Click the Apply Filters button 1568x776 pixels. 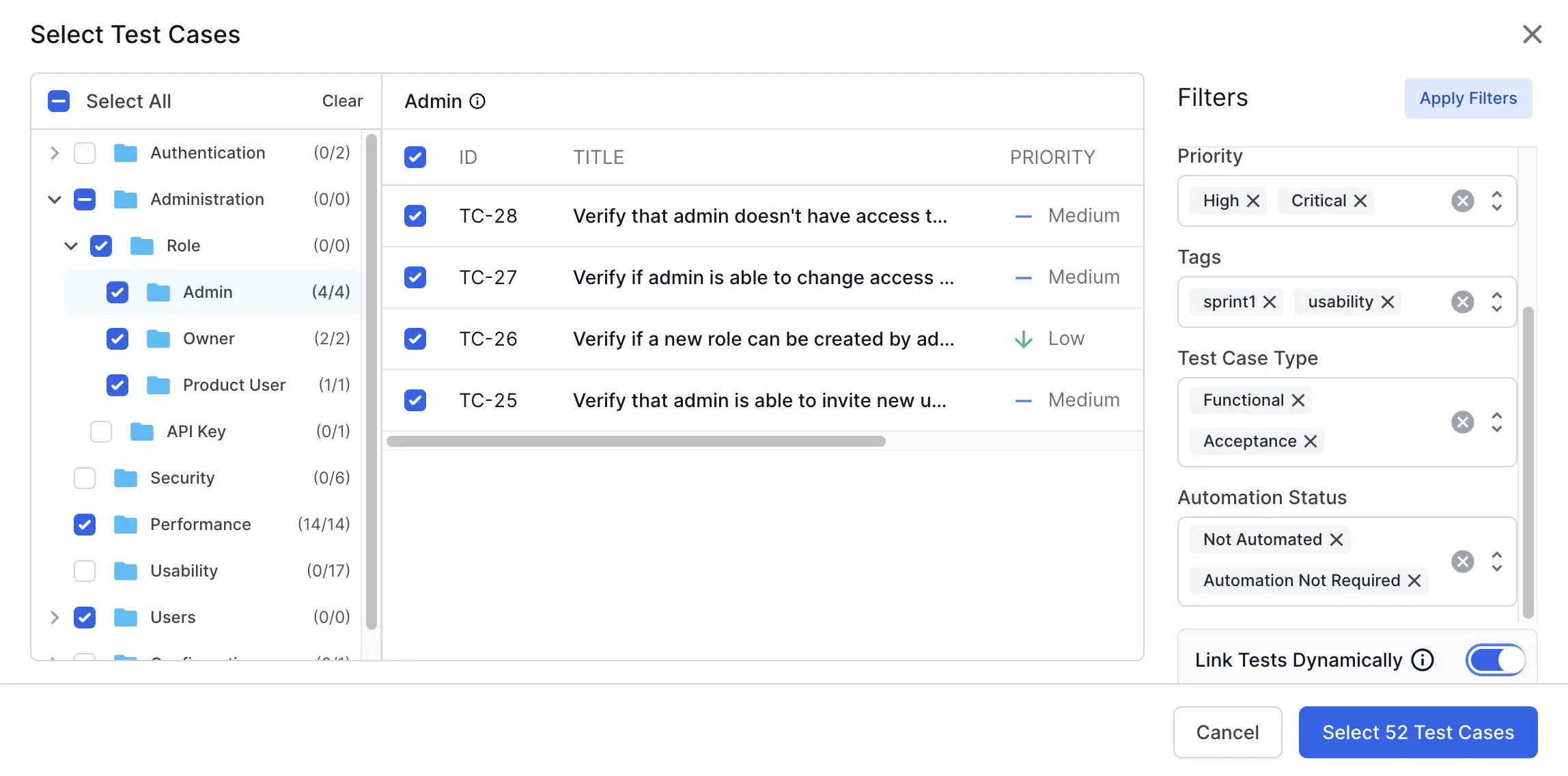tap(1468, 98)
